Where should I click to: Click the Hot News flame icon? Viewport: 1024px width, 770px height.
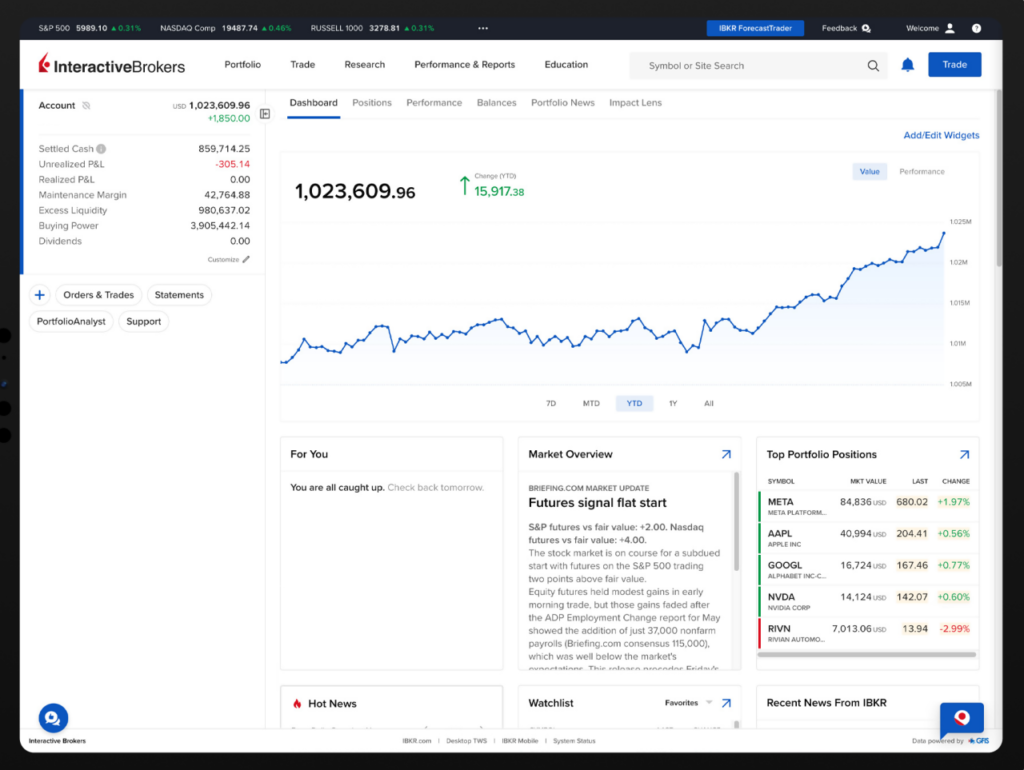(x=297, y=703)
